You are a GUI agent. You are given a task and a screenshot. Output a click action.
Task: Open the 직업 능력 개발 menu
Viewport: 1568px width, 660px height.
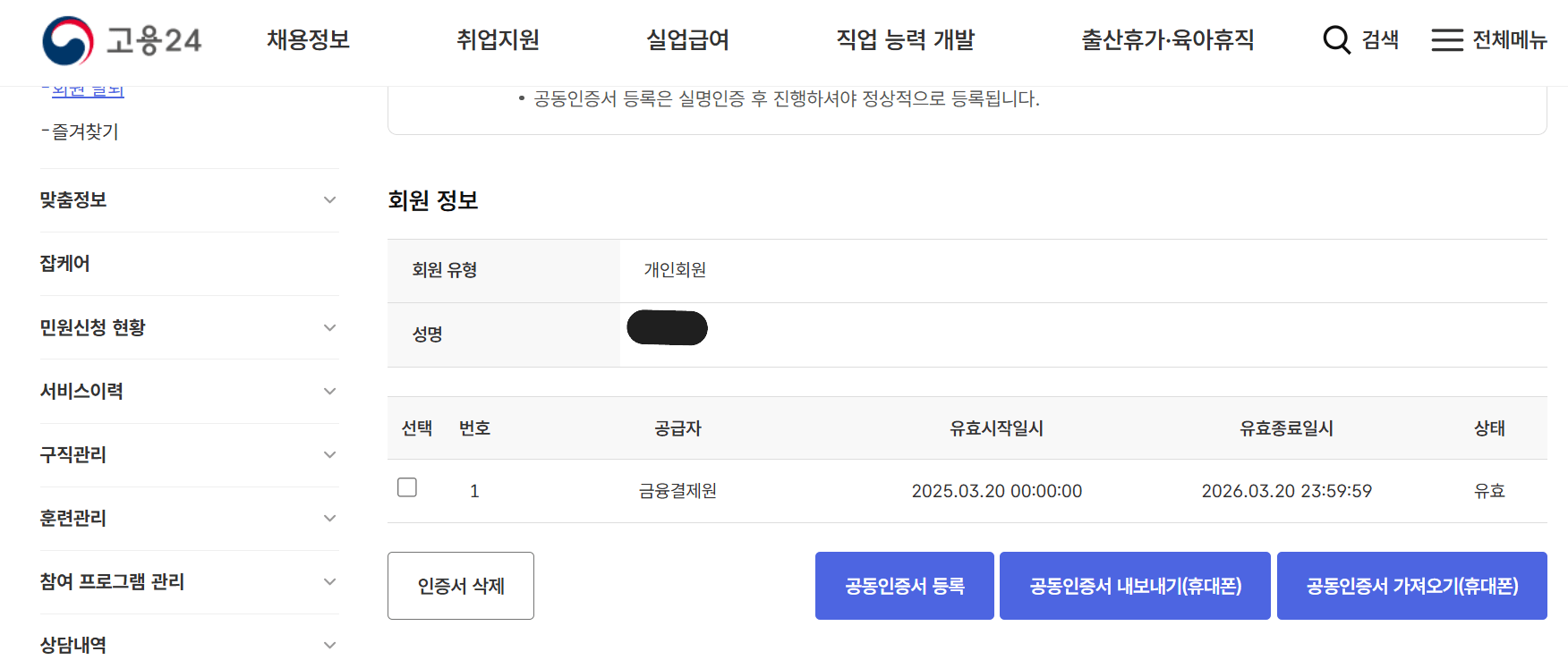point(904,40)
